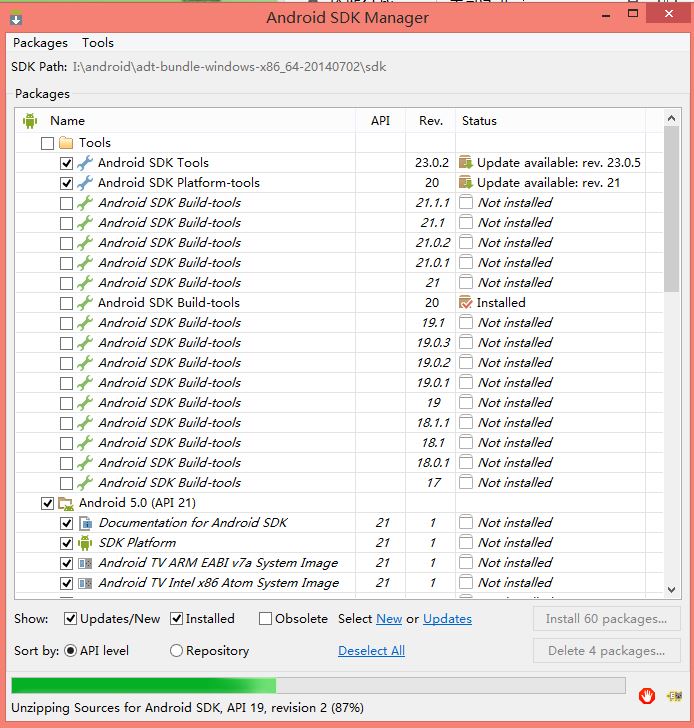Select the New packages link

click(389, 619)
